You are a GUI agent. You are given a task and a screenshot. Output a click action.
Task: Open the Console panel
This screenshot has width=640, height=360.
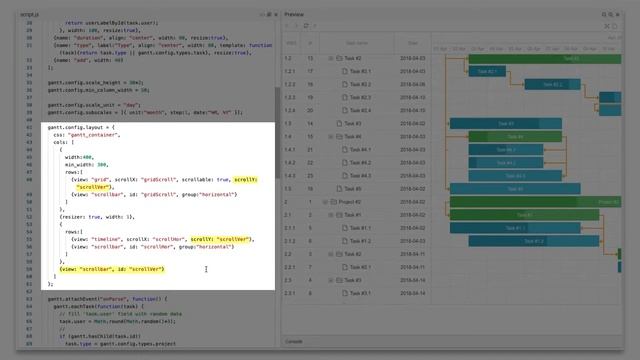coord(293,341)
